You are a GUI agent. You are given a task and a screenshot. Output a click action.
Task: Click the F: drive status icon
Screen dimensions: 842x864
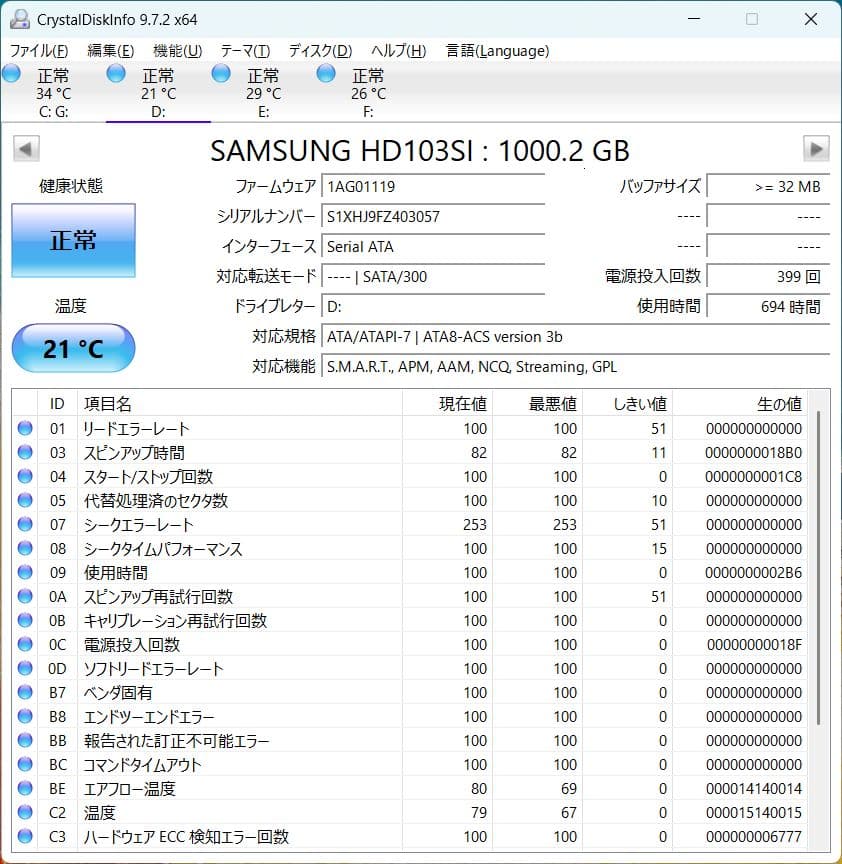325,72
